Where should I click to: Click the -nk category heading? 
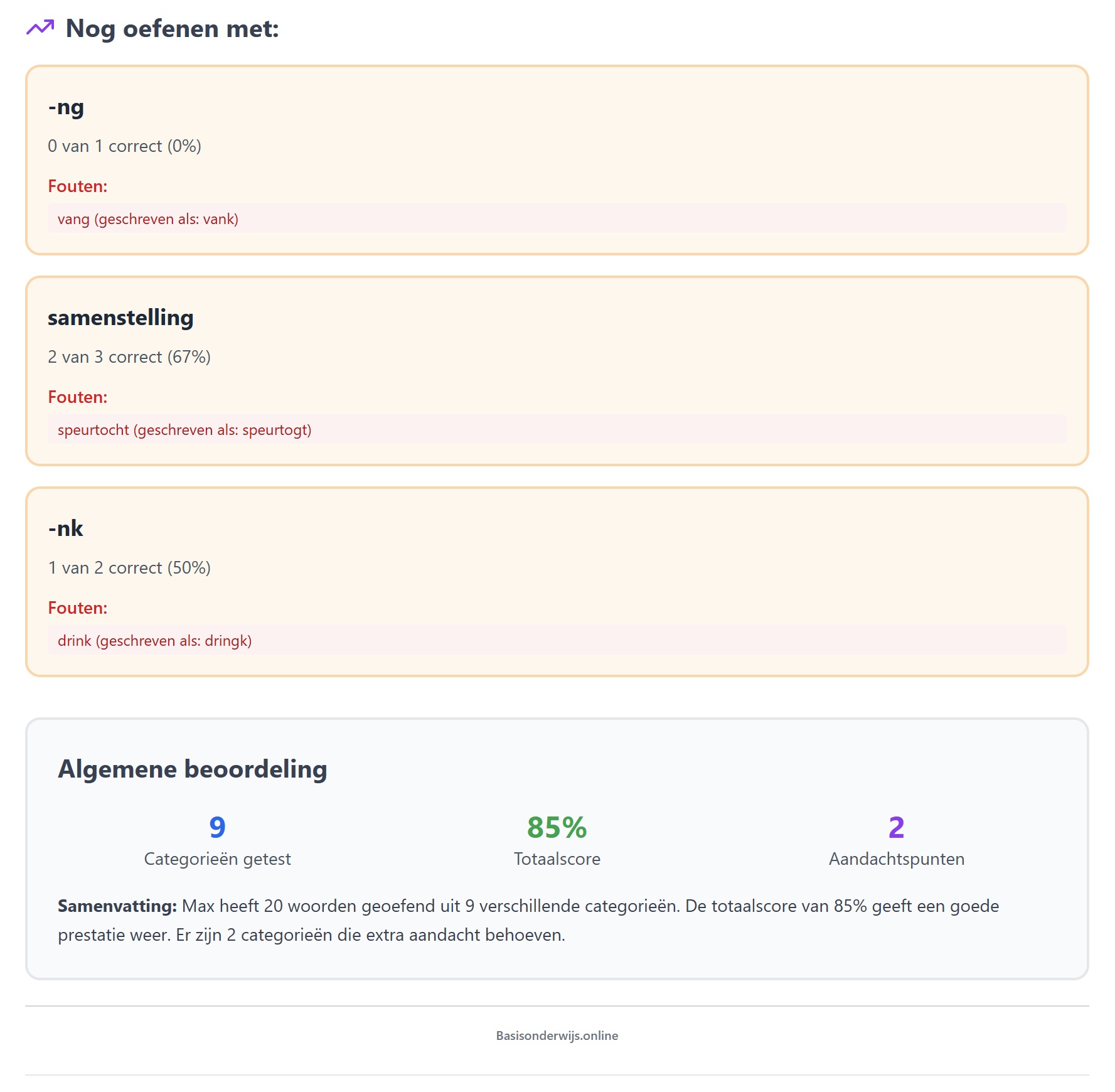click(x=65, y=528)
